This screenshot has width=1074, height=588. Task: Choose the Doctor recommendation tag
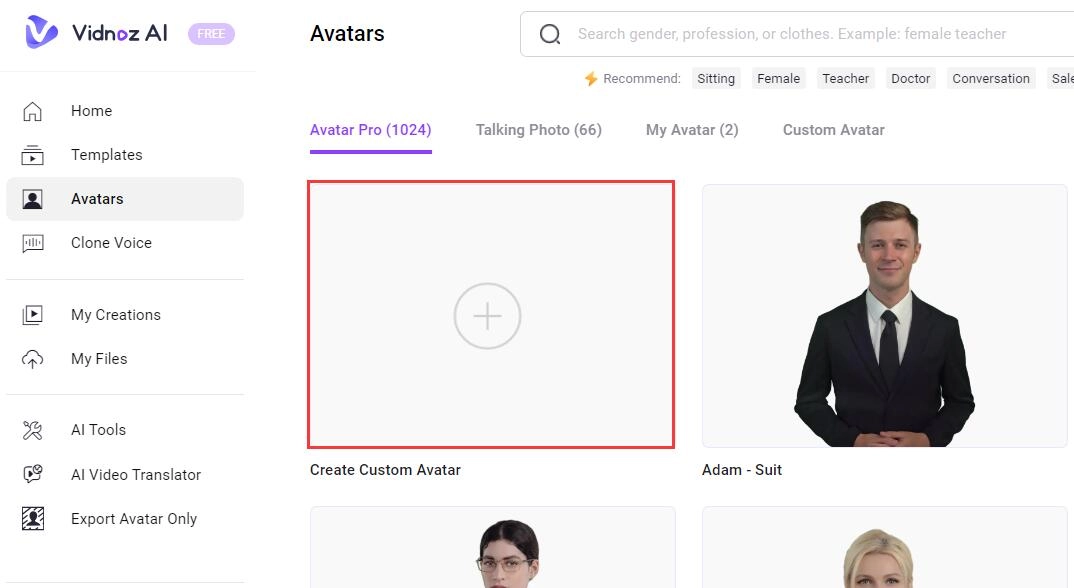(x=911, y=79)
